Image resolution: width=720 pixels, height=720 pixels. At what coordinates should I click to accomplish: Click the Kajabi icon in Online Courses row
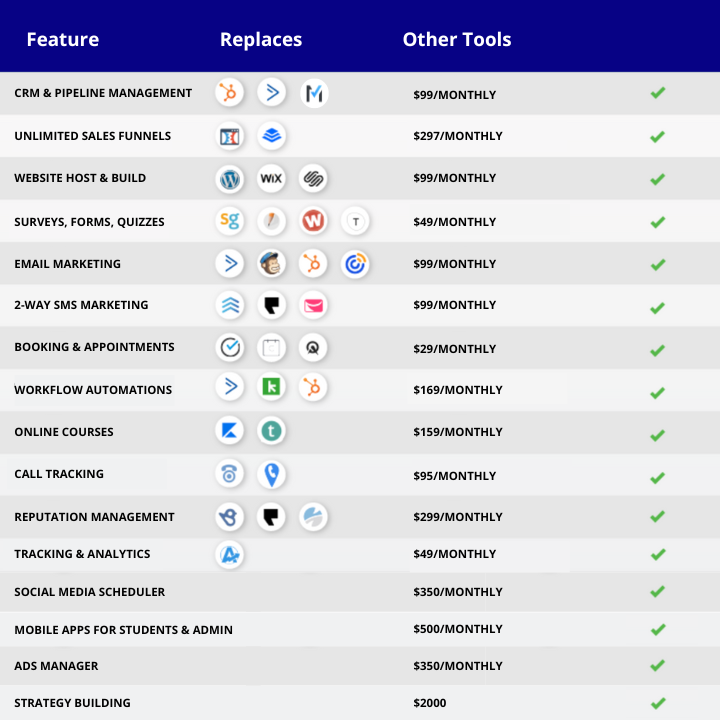pyautogui.click(x=229, y=431)
